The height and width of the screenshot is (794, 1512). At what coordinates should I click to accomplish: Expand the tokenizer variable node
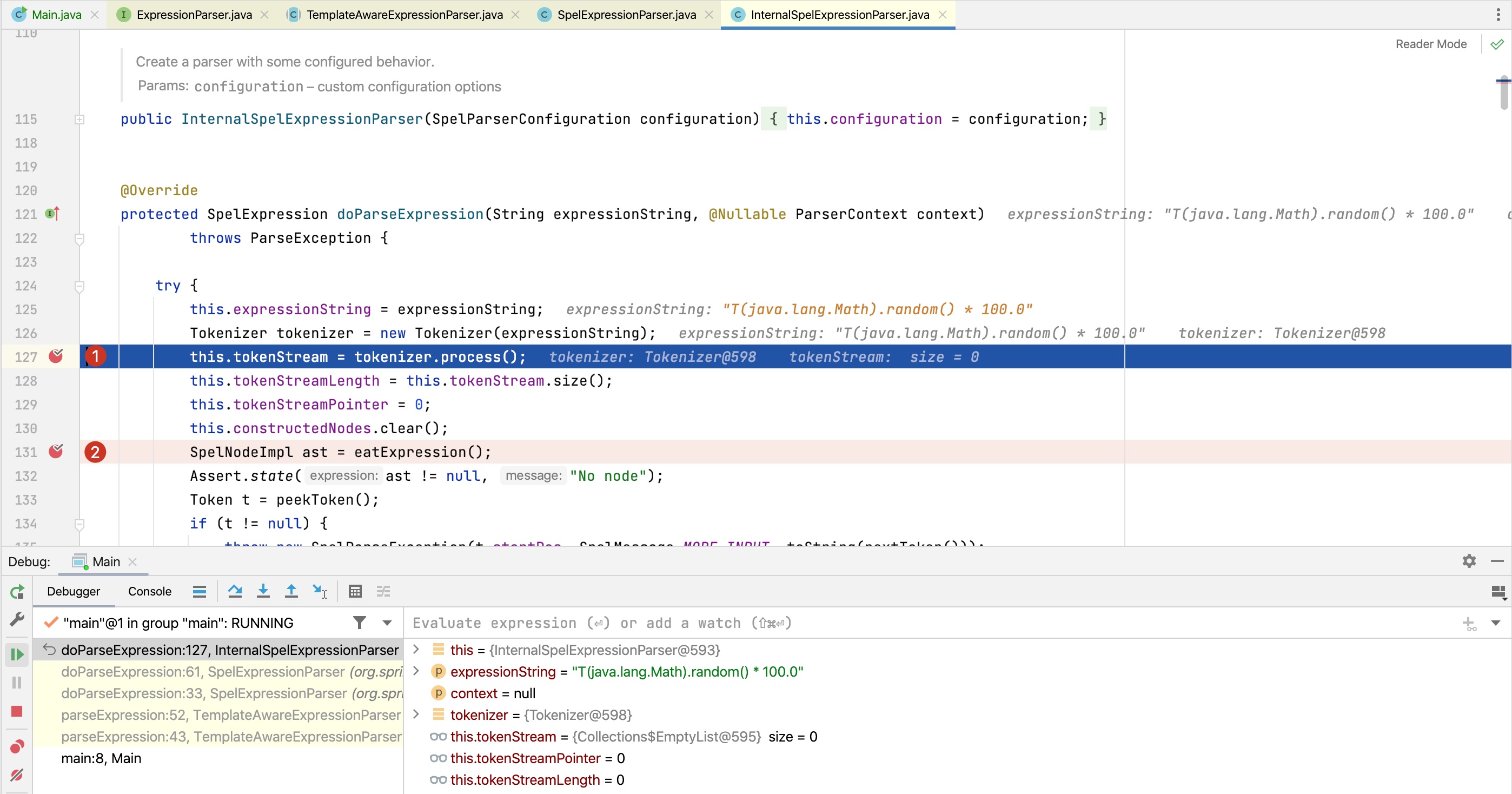point(416,714)
